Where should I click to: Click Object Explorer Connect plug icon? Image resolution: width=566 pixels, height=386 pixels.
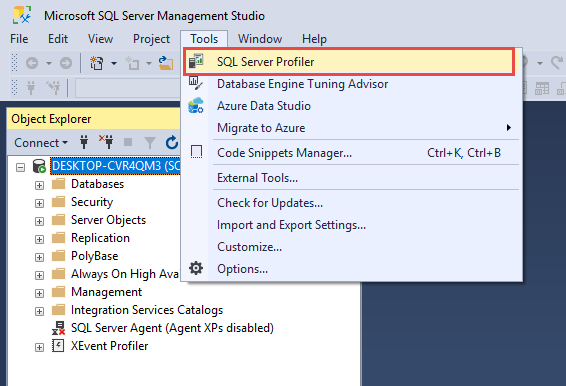[84, 142]
